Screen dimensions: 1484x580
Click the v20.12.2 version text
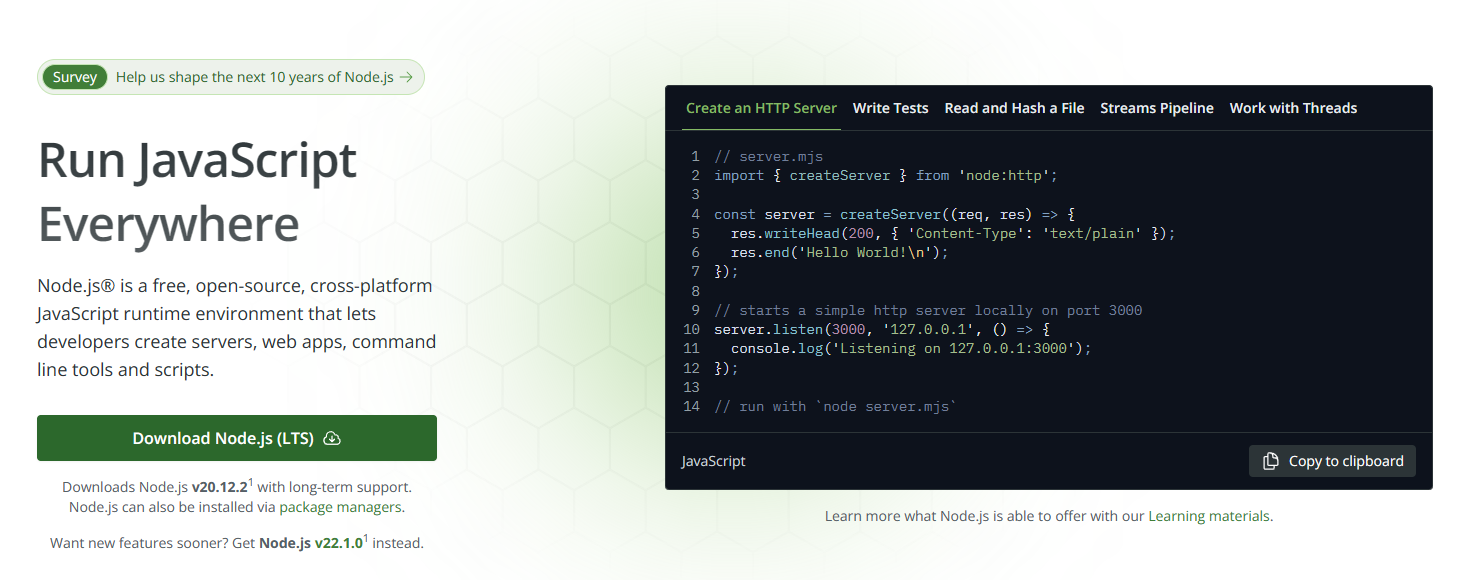[x=220, y=487]
